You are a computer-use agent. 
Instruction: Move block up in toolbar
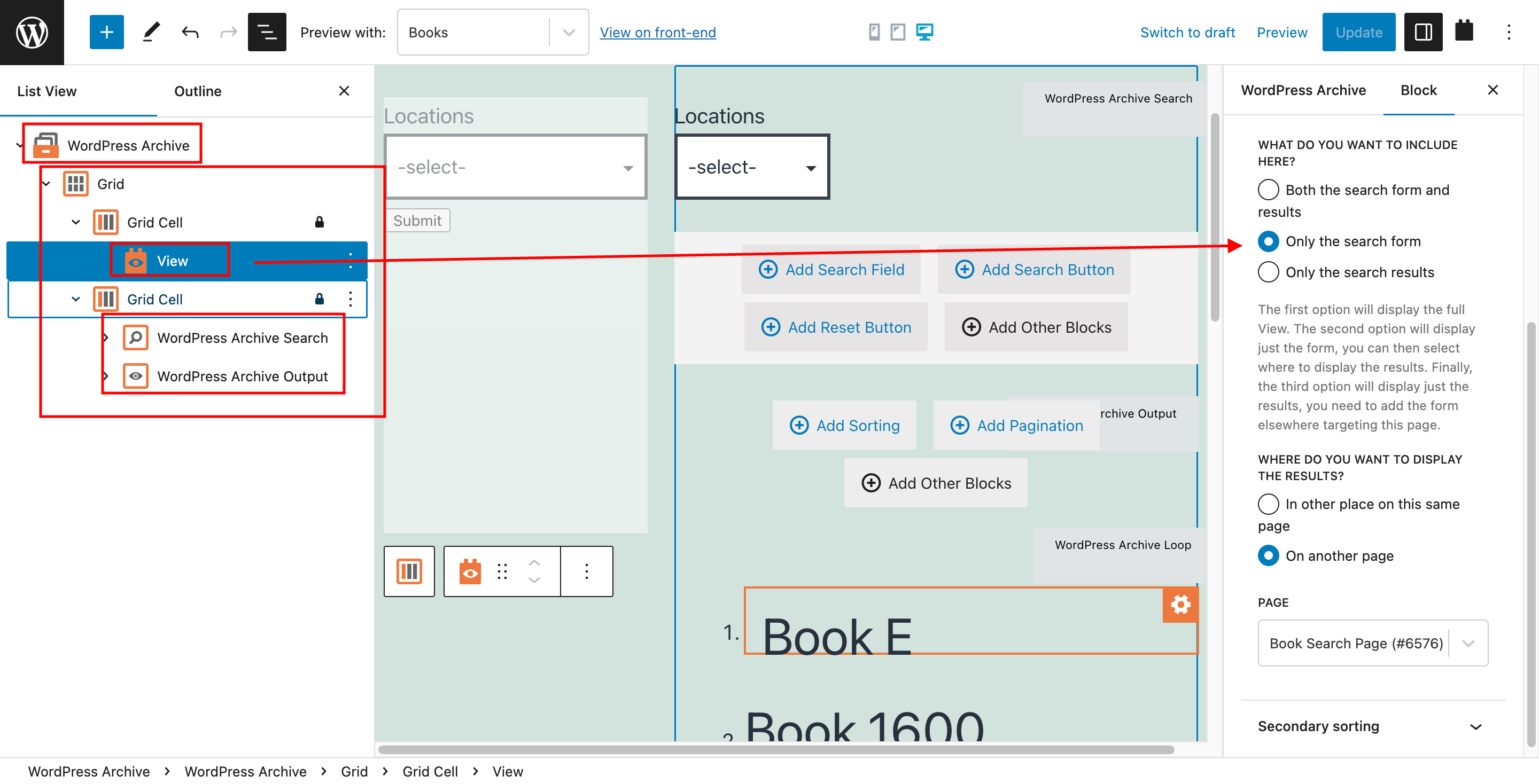(534, 562)
